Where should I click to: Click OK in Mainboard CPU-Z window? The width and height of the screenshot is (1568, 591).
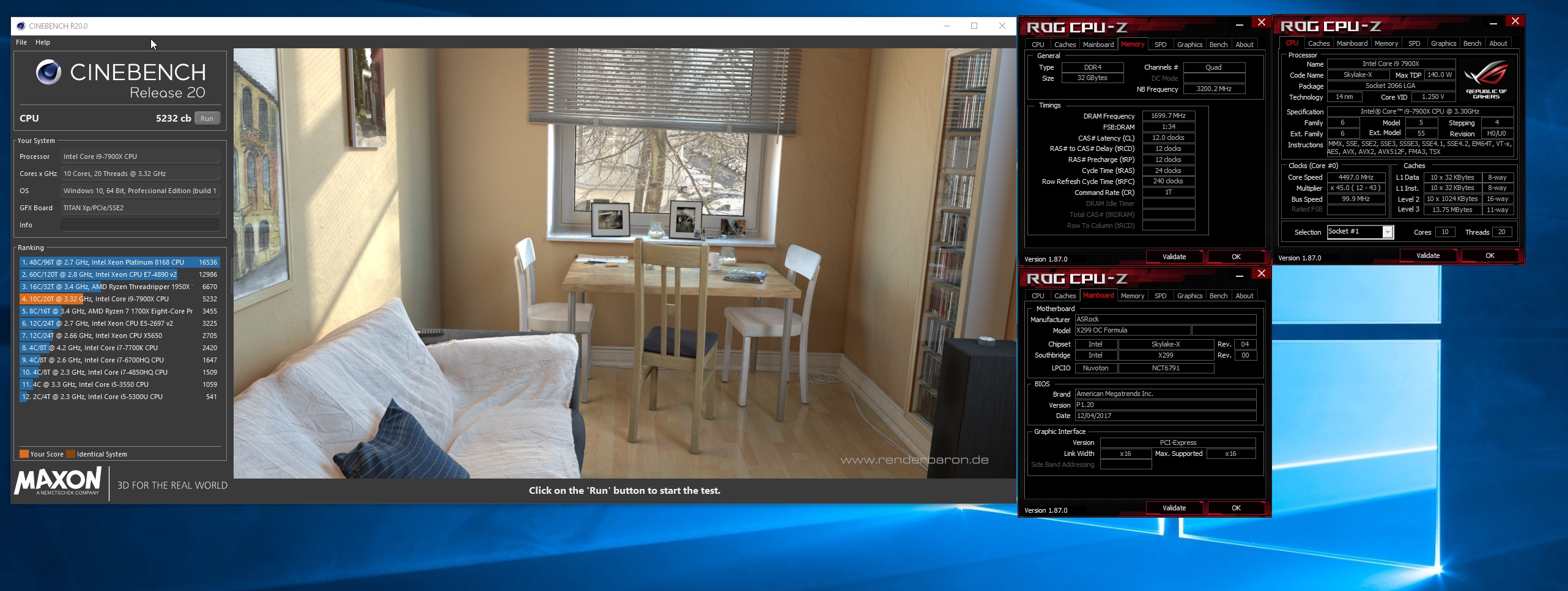tap(1236, 508)
